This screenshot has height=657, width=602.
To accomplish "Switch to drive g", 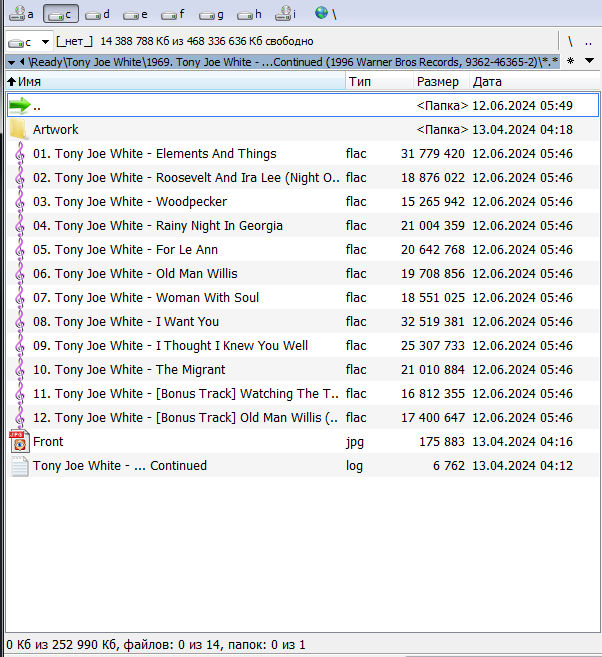I will pos(211,15).
